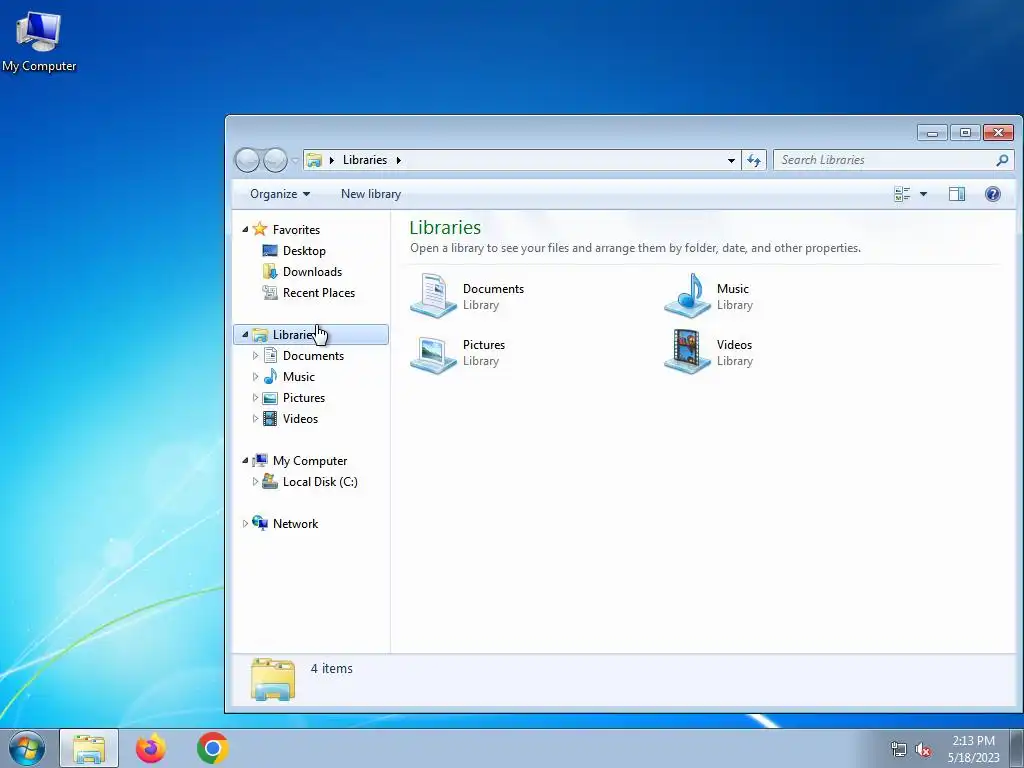The height and width of the screenshot is (768, 1024).
Task: Expand Music in navigation tree
Action: [x=255, y=376]
